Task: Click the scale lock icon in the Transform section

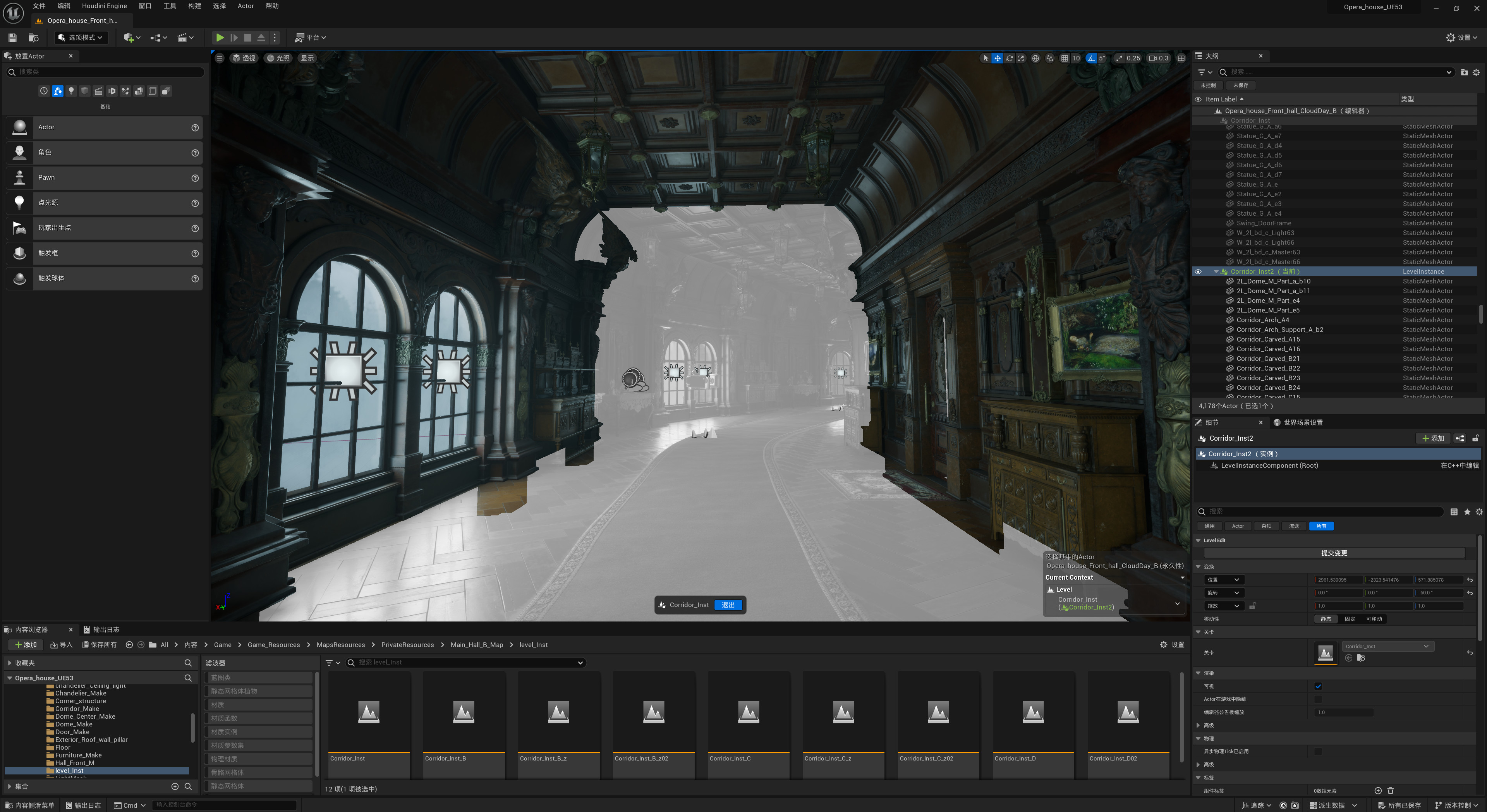Action: [1253, 606]
